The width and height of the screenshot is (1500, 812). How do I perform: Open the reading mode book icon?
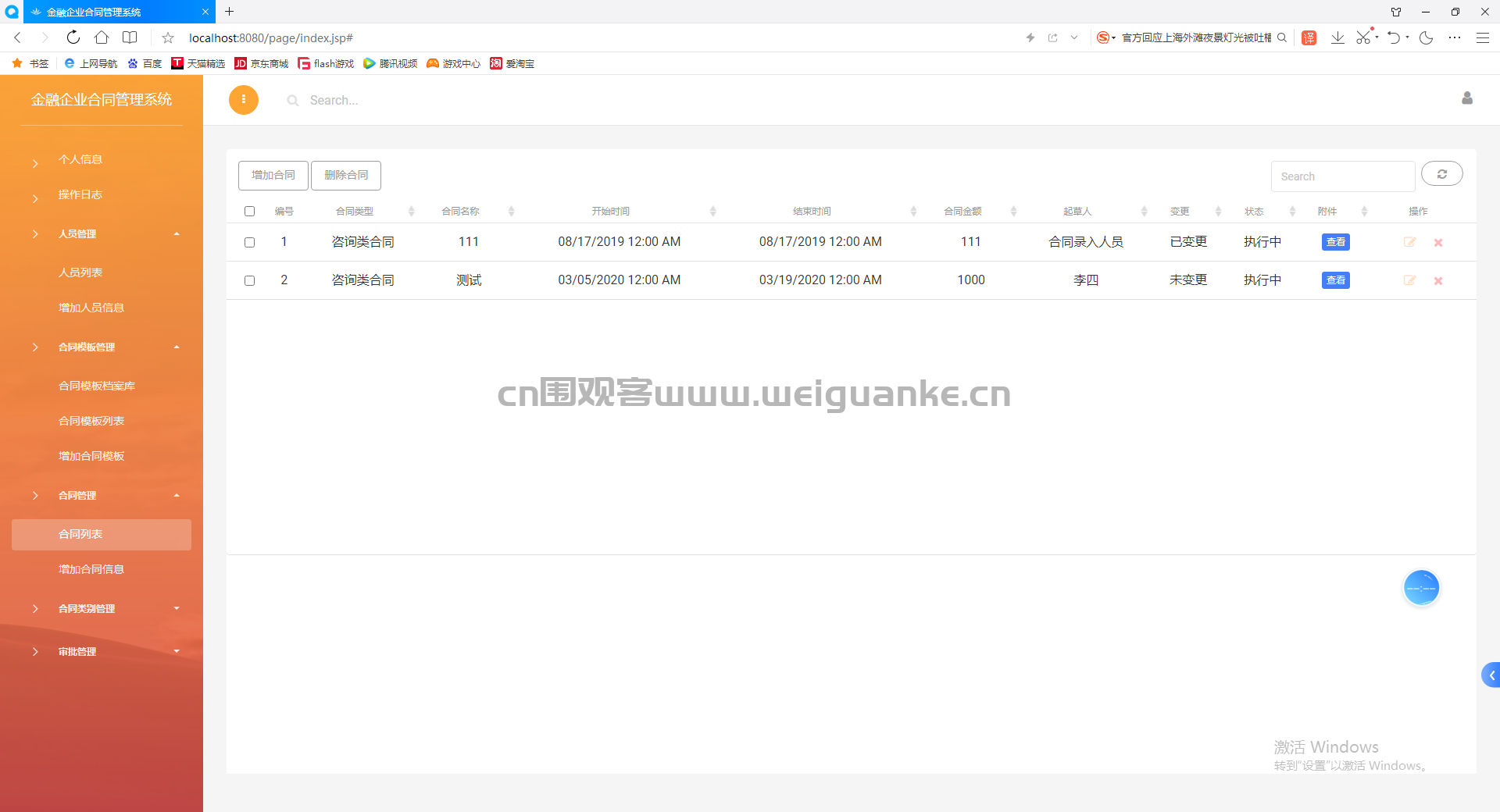click(130, 37)
